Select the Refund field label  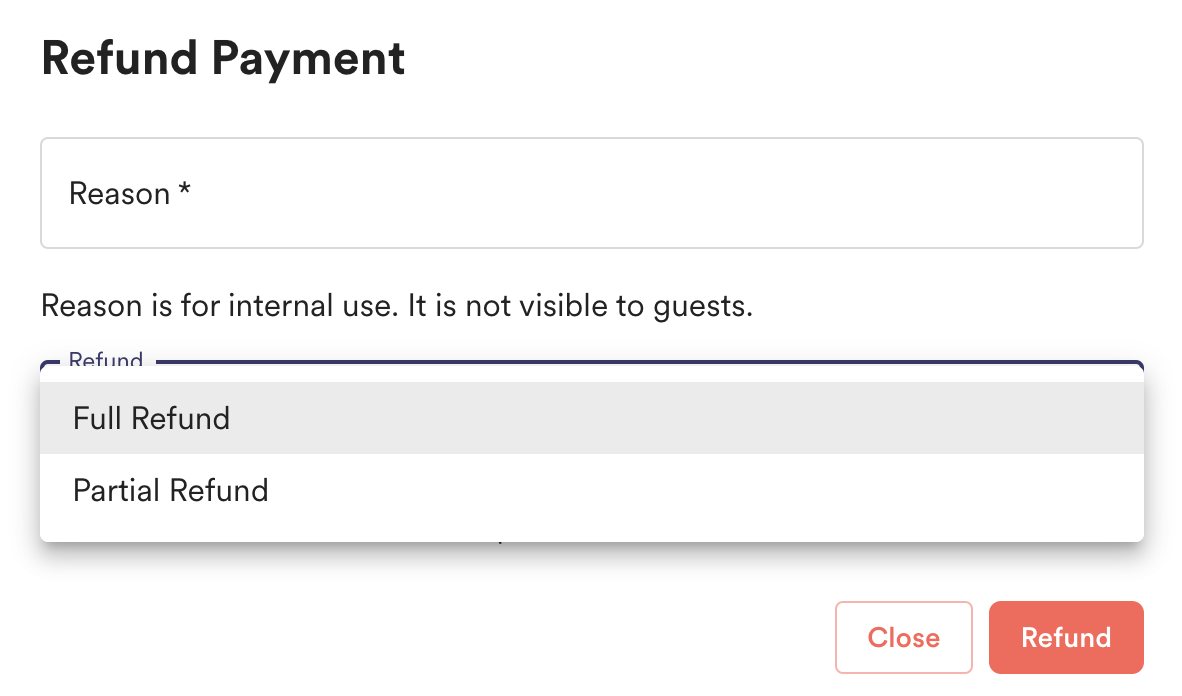coord(104,361)
